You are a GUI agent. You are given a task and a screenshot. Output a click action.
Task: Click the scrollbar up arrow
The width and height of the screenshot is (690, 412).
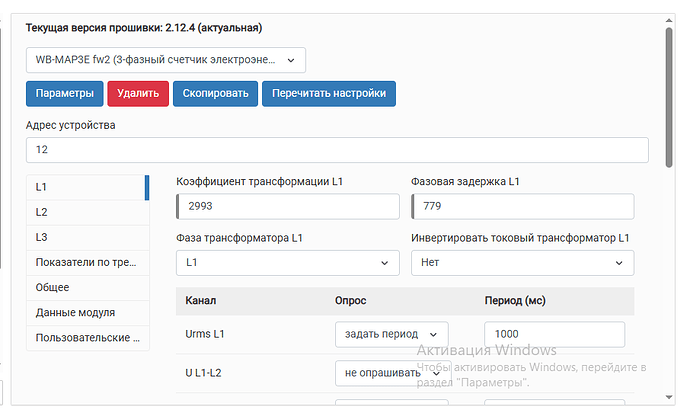[x=669, y=21]
